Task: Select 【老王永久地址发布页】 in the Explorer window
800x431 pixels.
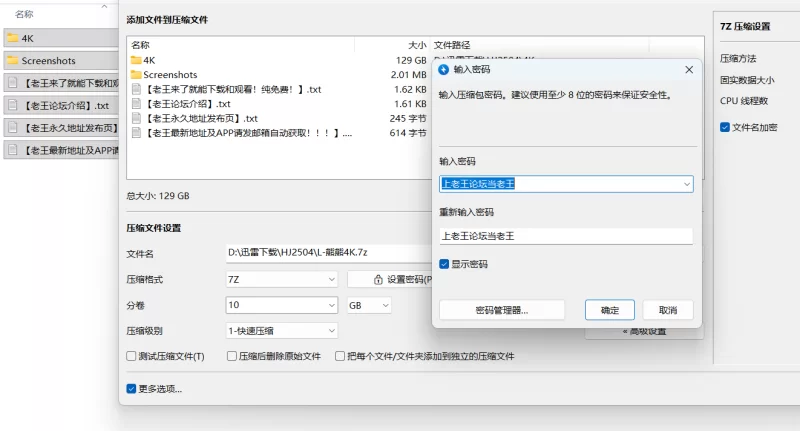Action: click(x=61, y=128)
